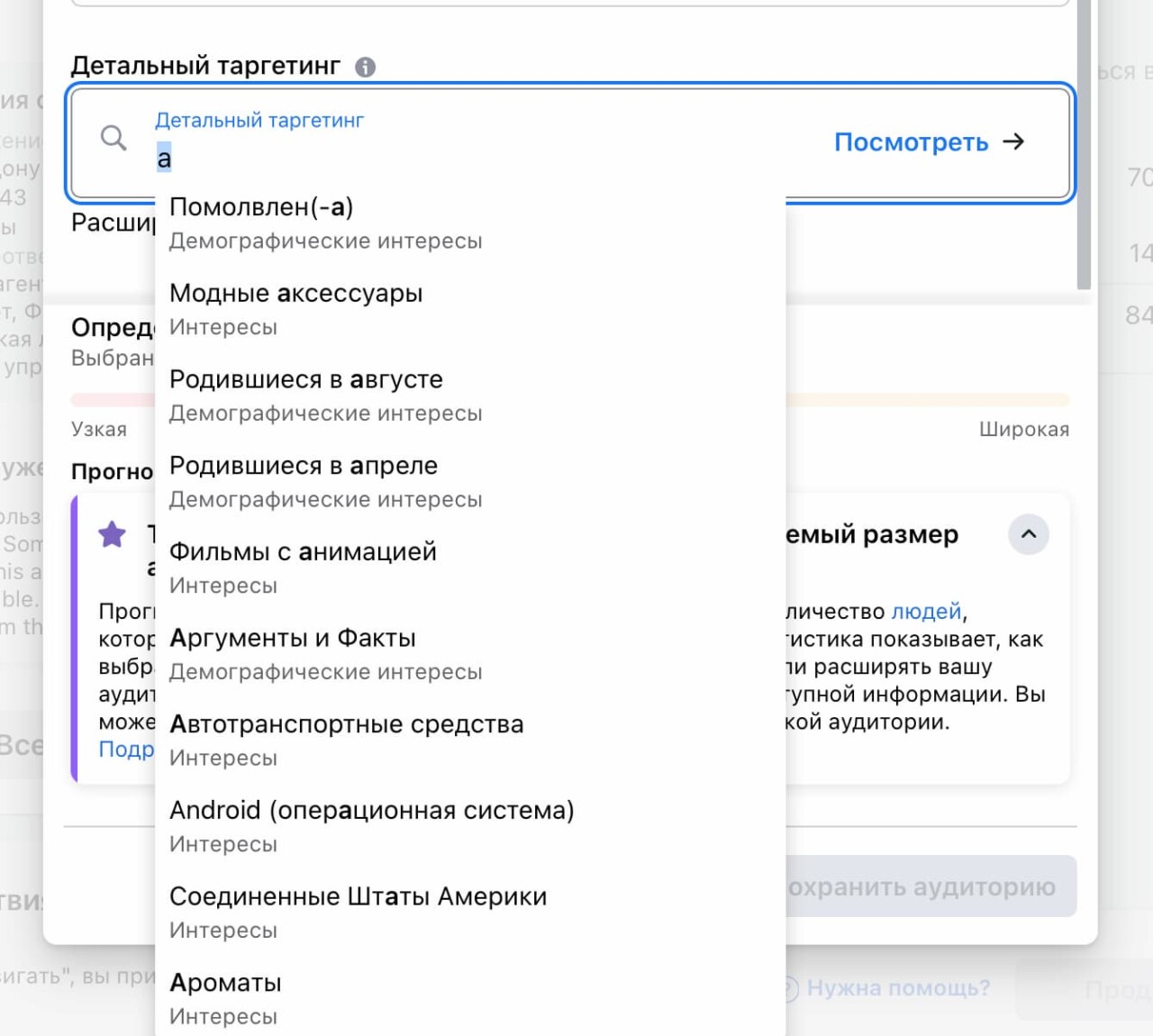Collapse the estimated size panel via the chevron

(1028, 534)
